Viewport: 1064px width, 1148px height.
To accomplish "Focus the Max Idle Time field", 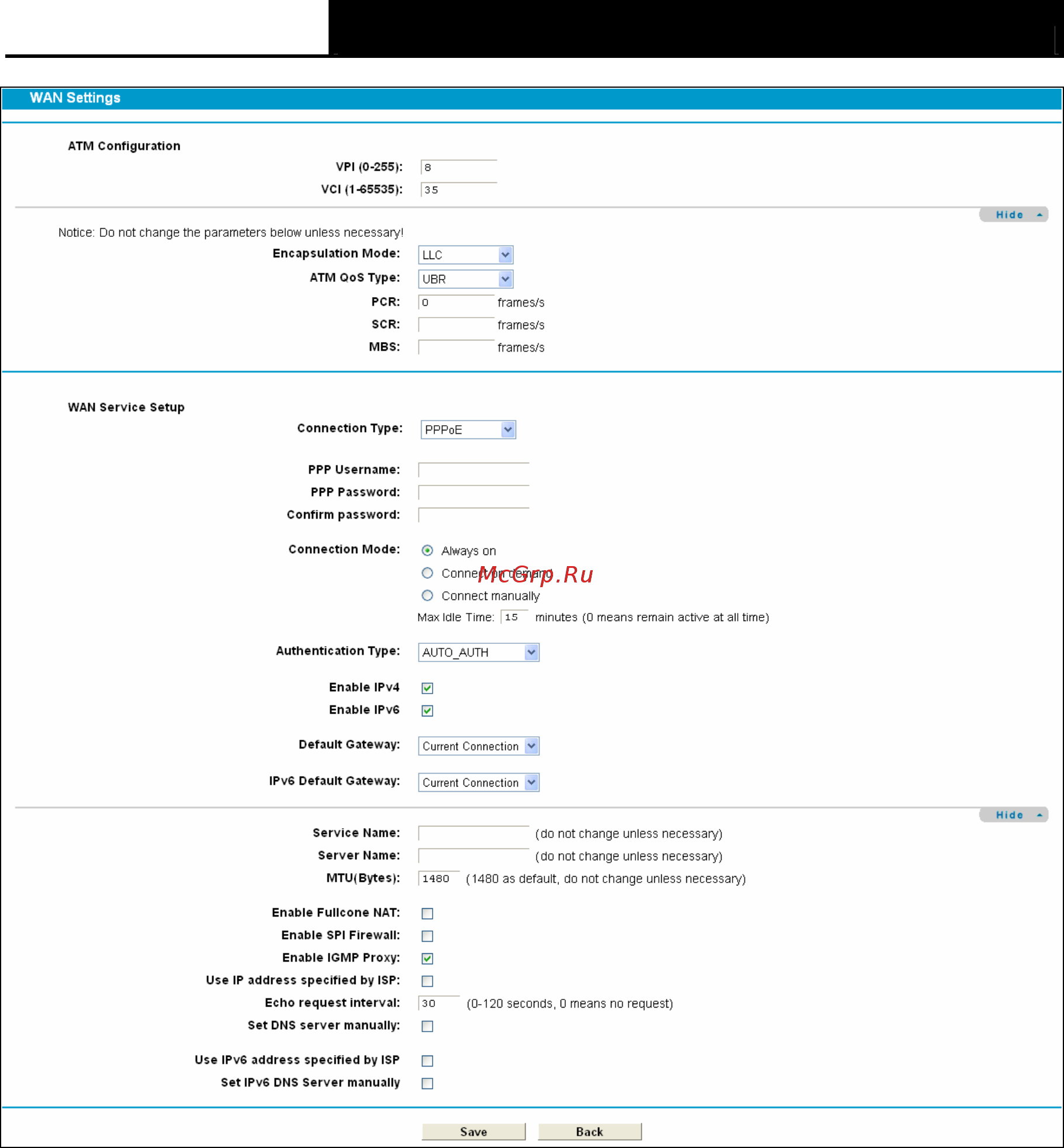I will tap(514, 617).
